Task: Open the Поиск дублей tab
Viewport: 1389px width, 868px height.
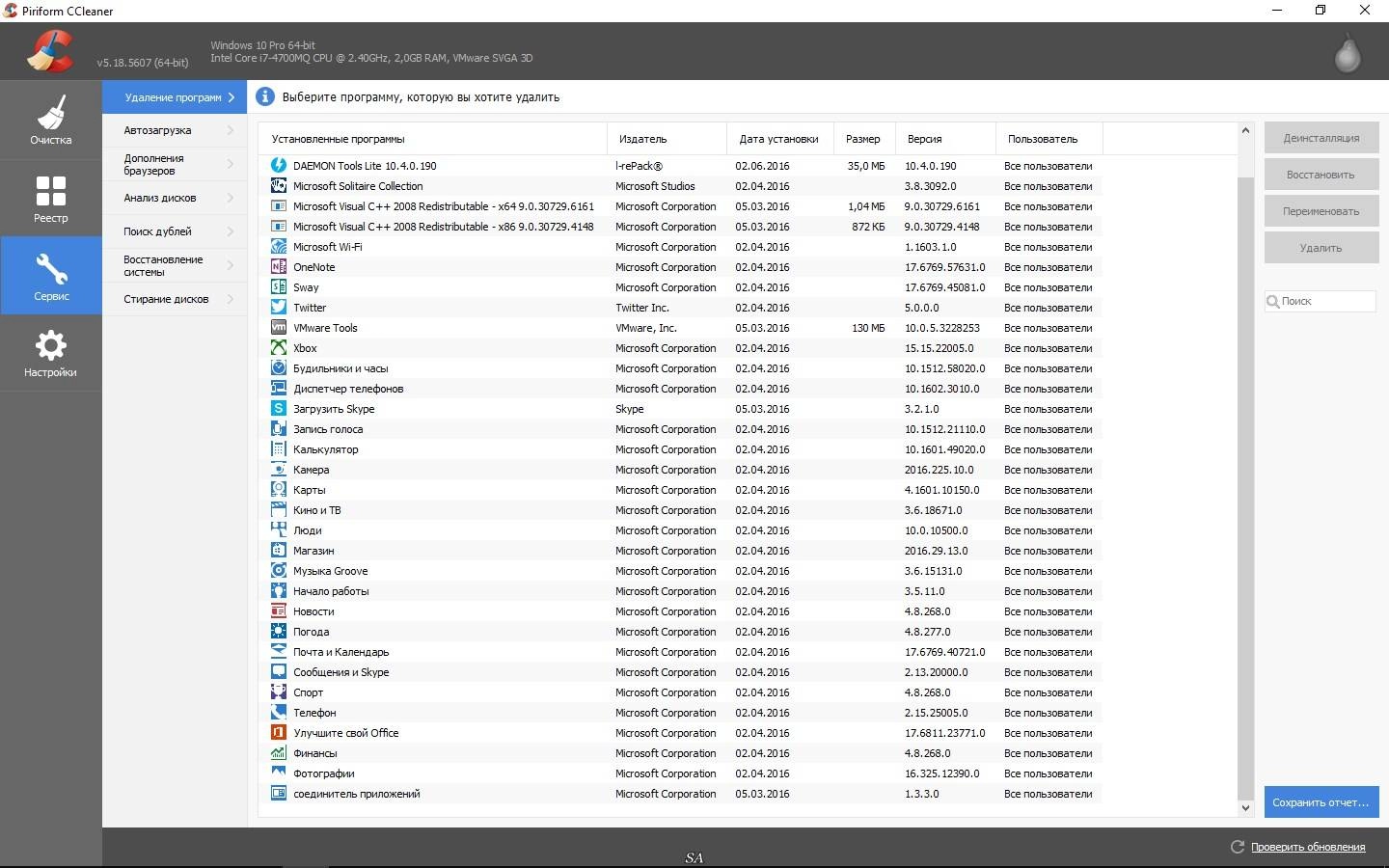Action: point(175,231)
